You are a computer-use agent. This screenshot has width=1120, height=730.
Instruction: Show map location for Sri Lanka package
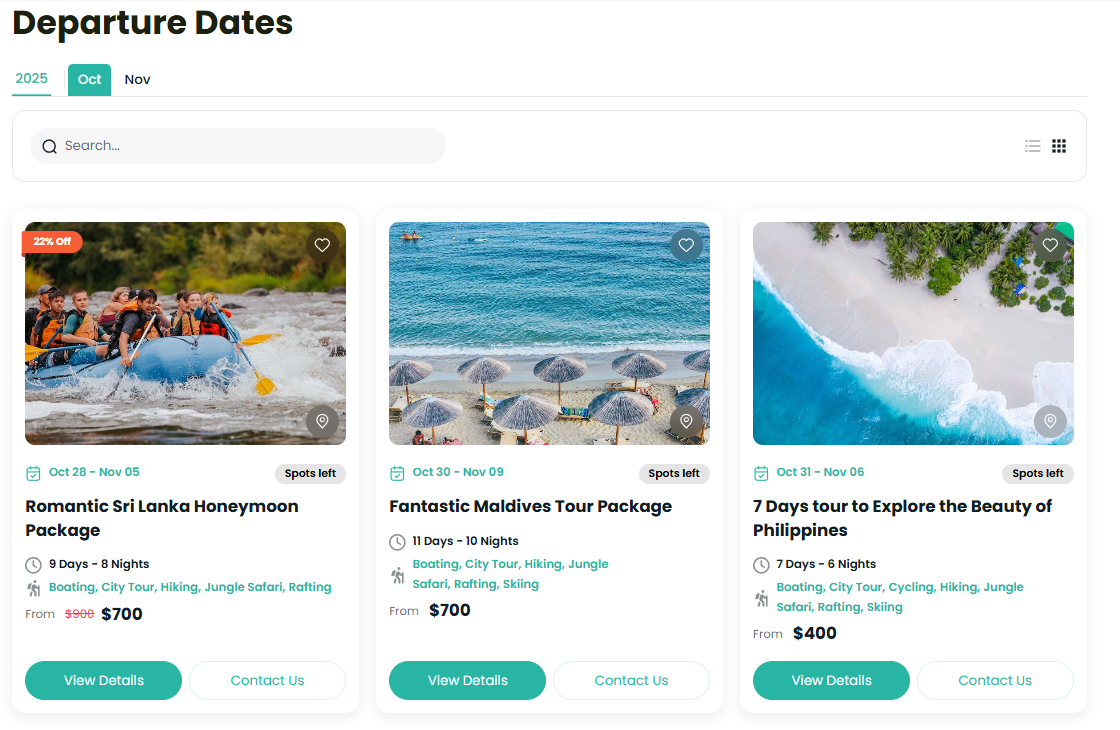point(322,422)
